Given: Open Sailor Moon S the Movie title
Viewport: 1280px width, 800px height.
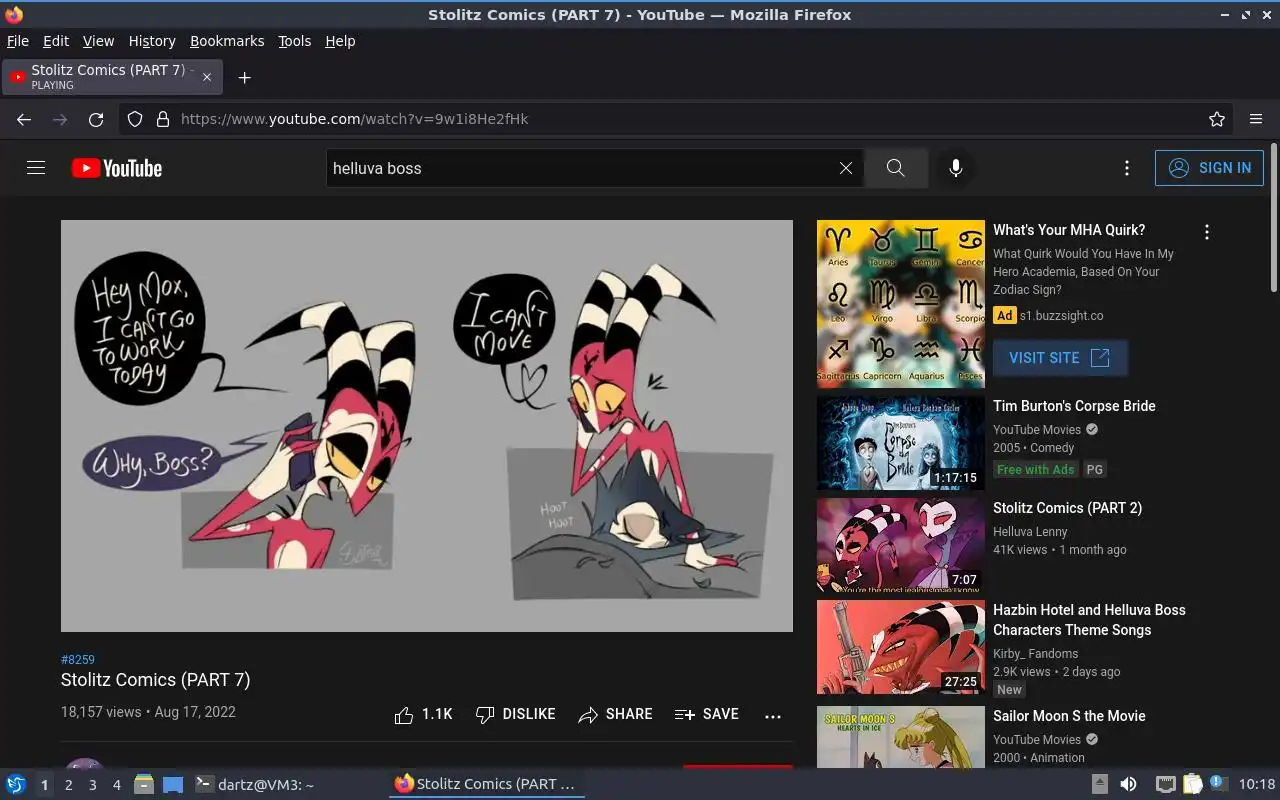Looking at the screenshot, I should [x=1069, y=716].
